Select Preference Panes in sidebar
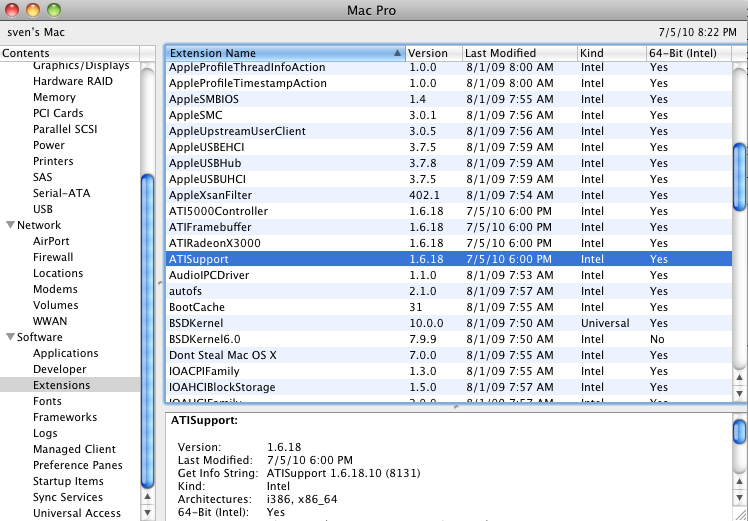The width and height of the screenshot is (748, 521). point(78,465)
